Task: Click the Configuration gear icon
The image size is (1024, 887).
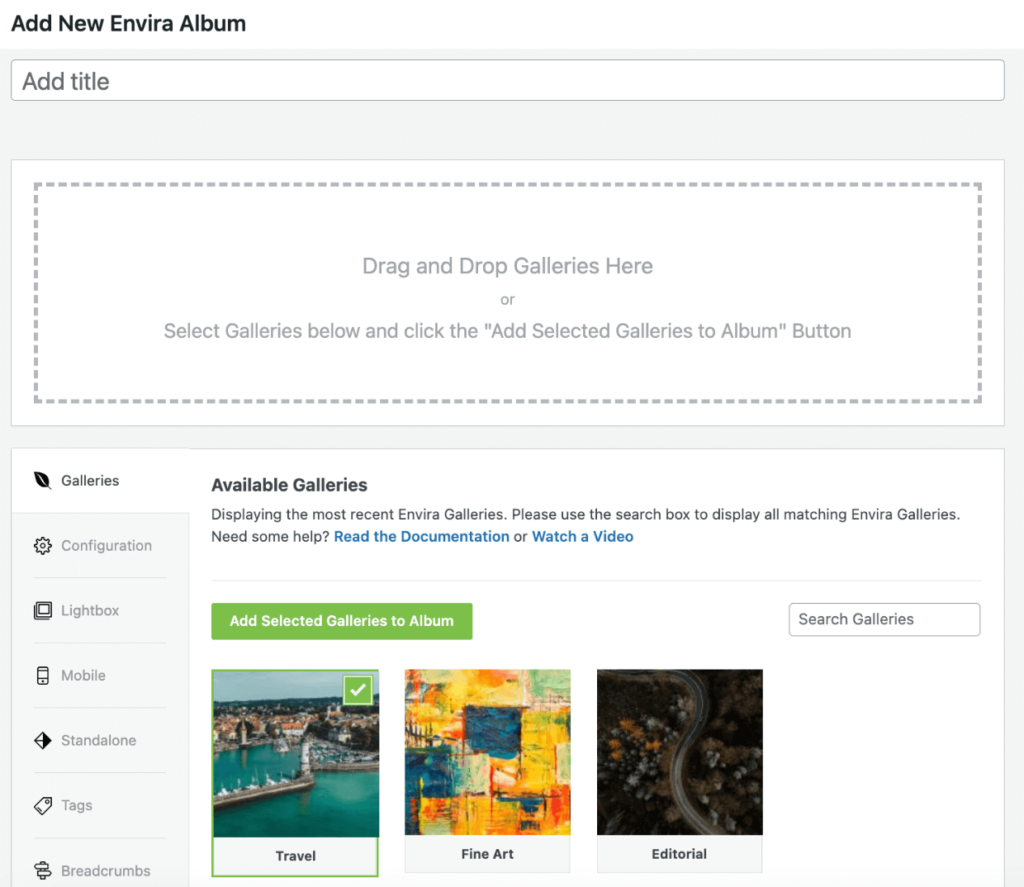Action: pyautogui.click(x=42, y=545)
